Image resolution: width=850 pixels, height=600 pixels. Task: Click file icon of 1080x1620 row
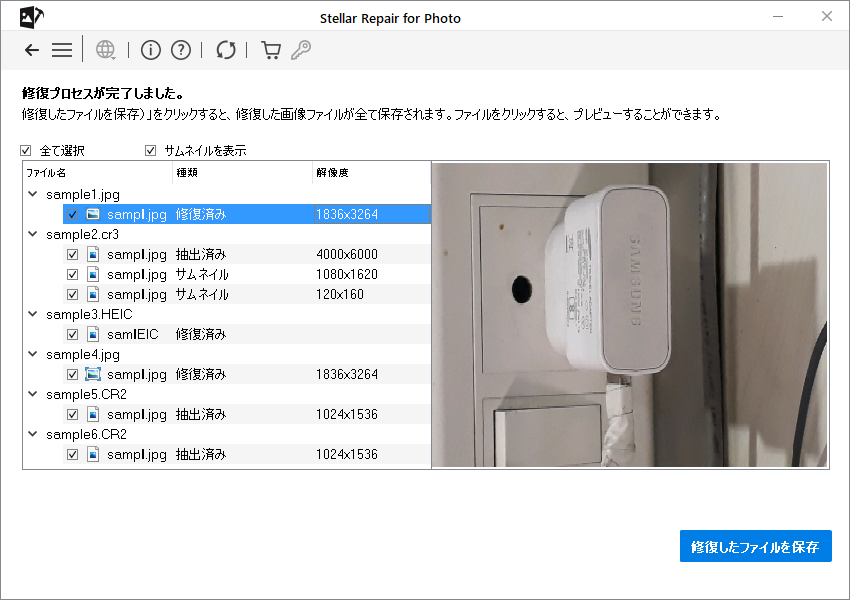[x=93, y=274]
